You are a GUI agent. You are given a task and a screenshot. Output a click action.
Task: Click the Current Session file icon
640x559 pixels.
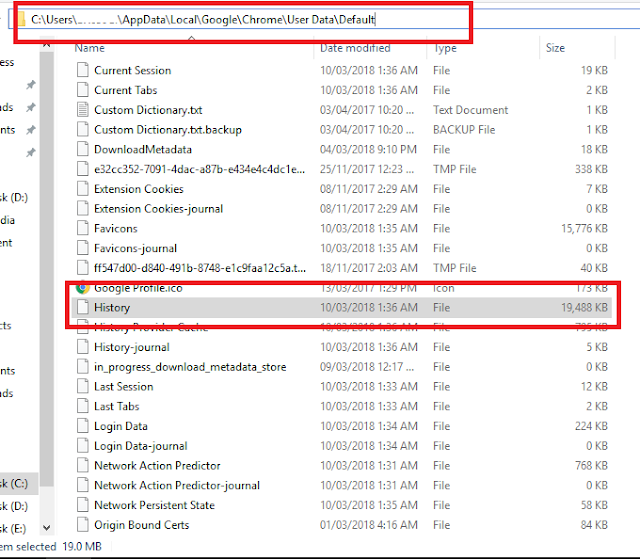pos(83,70)
